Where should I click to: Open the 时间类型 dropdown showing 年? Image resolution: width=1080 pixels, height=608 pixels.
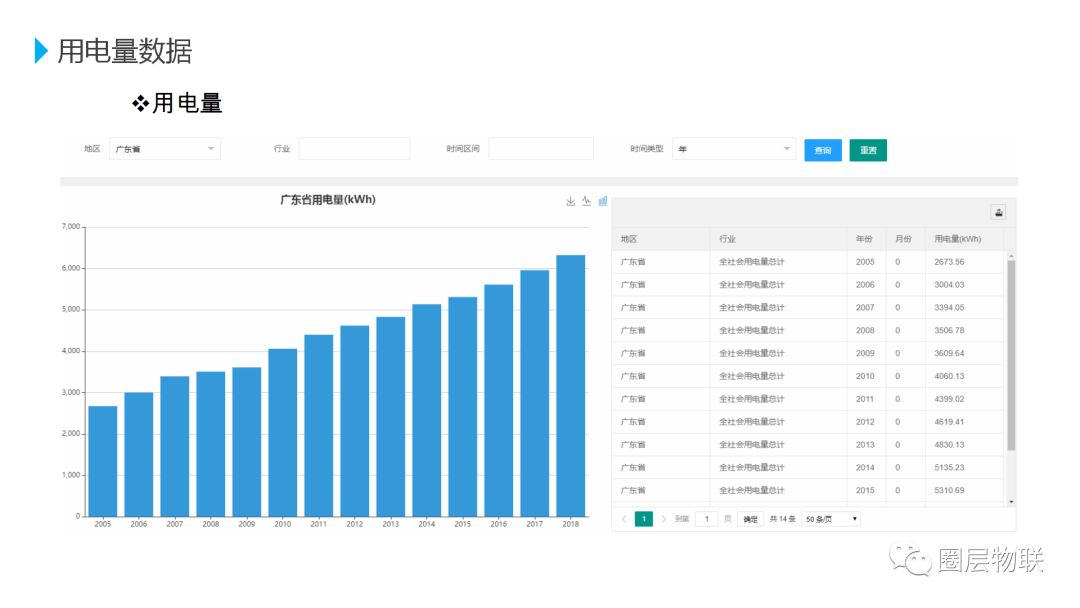point(734,149)
